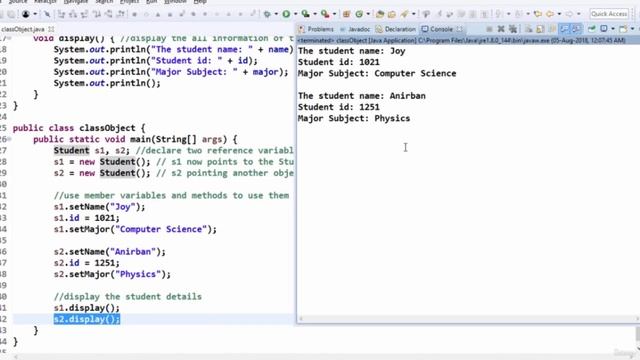Click the Quick Access search field

tap(609, 14)
